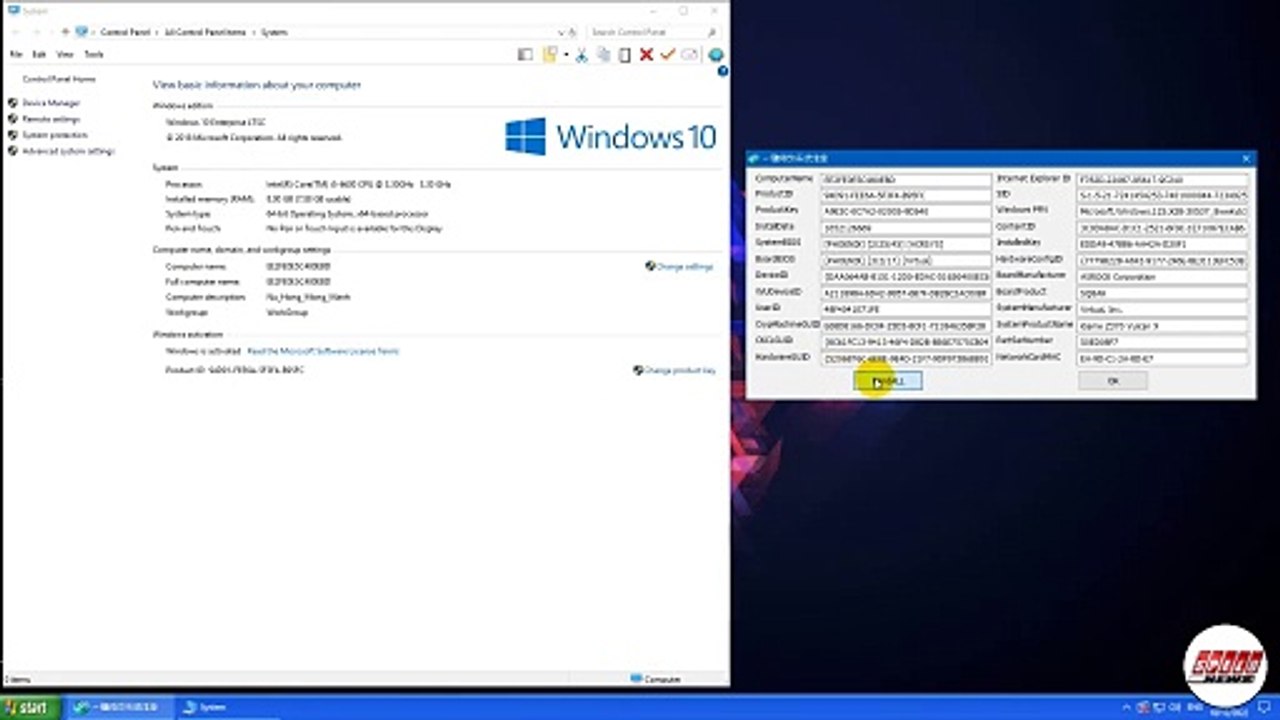
Task: Click the BoardManufacturer field in the dialog
Action: click(1162, 276)
